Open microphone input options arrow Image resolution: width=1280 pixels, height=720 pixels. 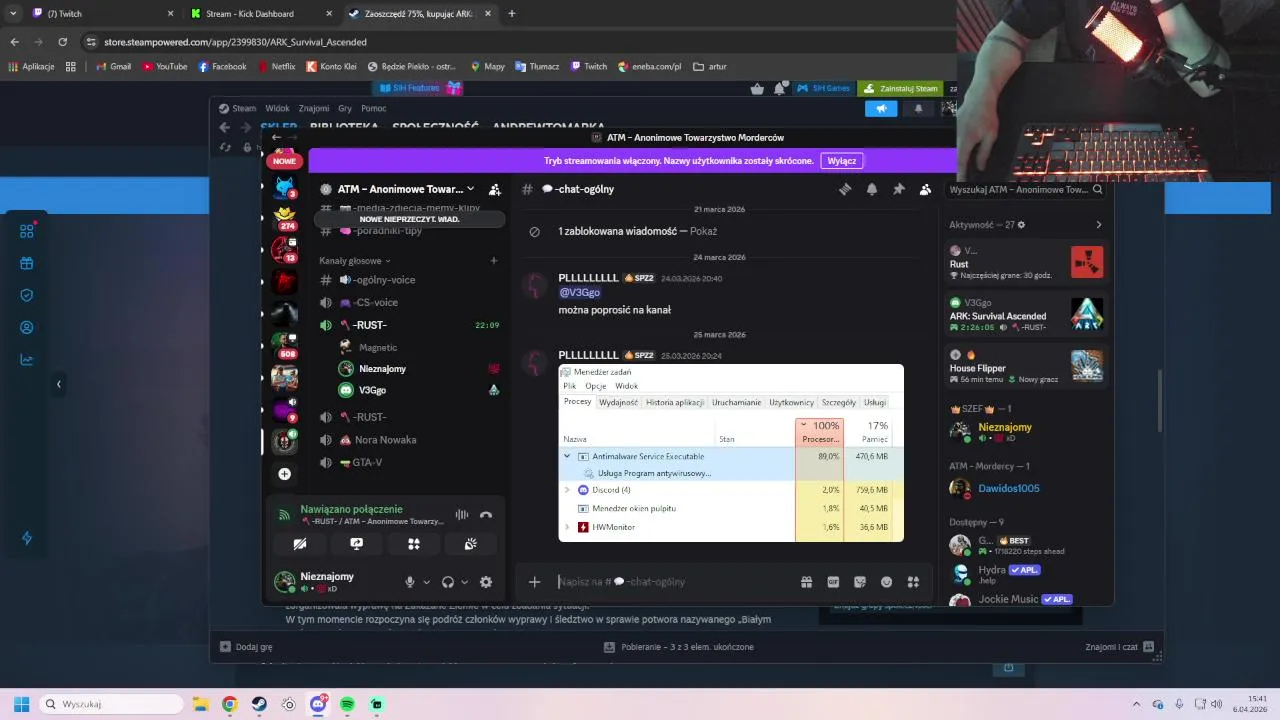point(426,582)
